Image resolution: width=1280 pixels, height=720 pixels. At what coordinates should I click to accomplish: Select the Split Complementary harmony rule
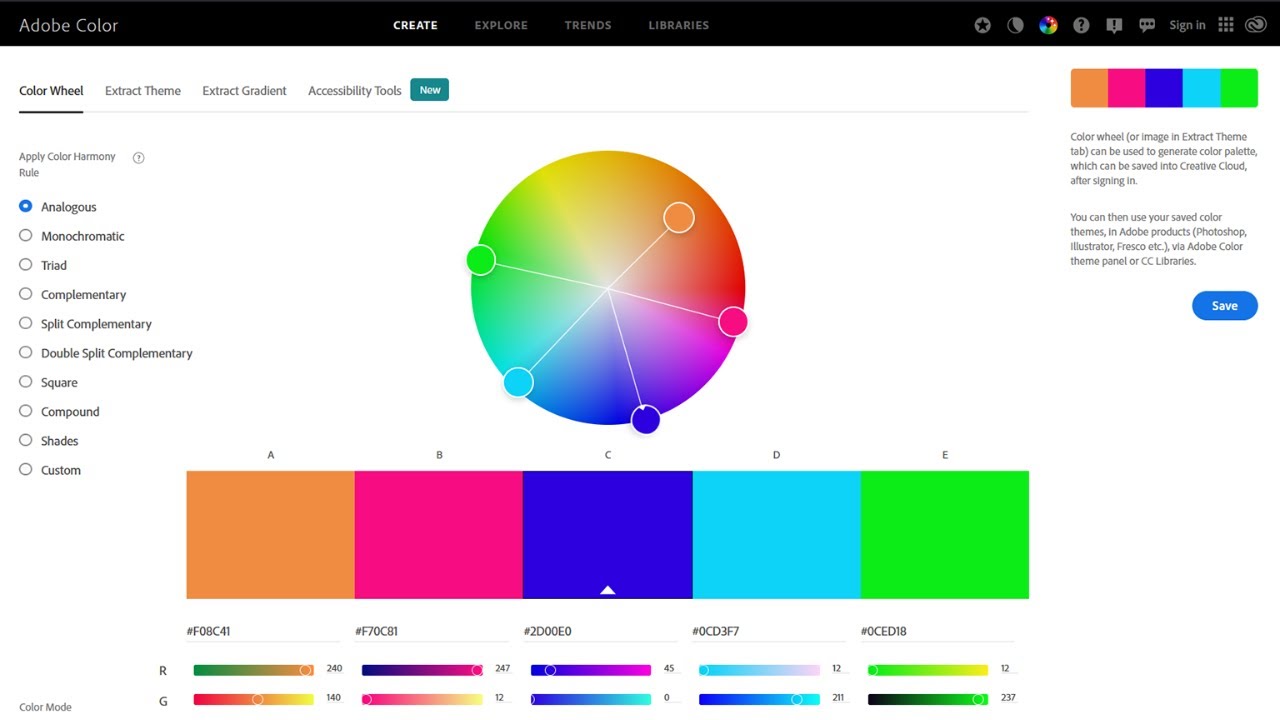click(x=86, y=324)
